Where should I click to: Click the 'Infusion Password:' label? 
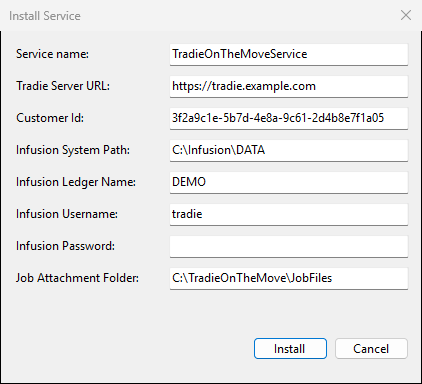click(x=65, y=246)
